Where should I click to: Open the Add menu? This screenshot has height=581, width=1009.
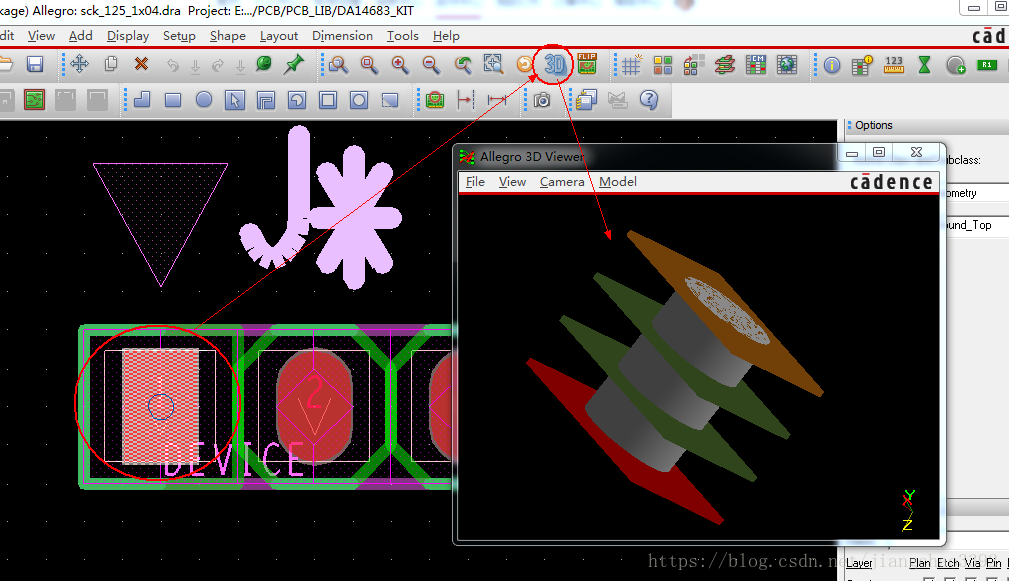pyautogui.click(x=80, y=36)
